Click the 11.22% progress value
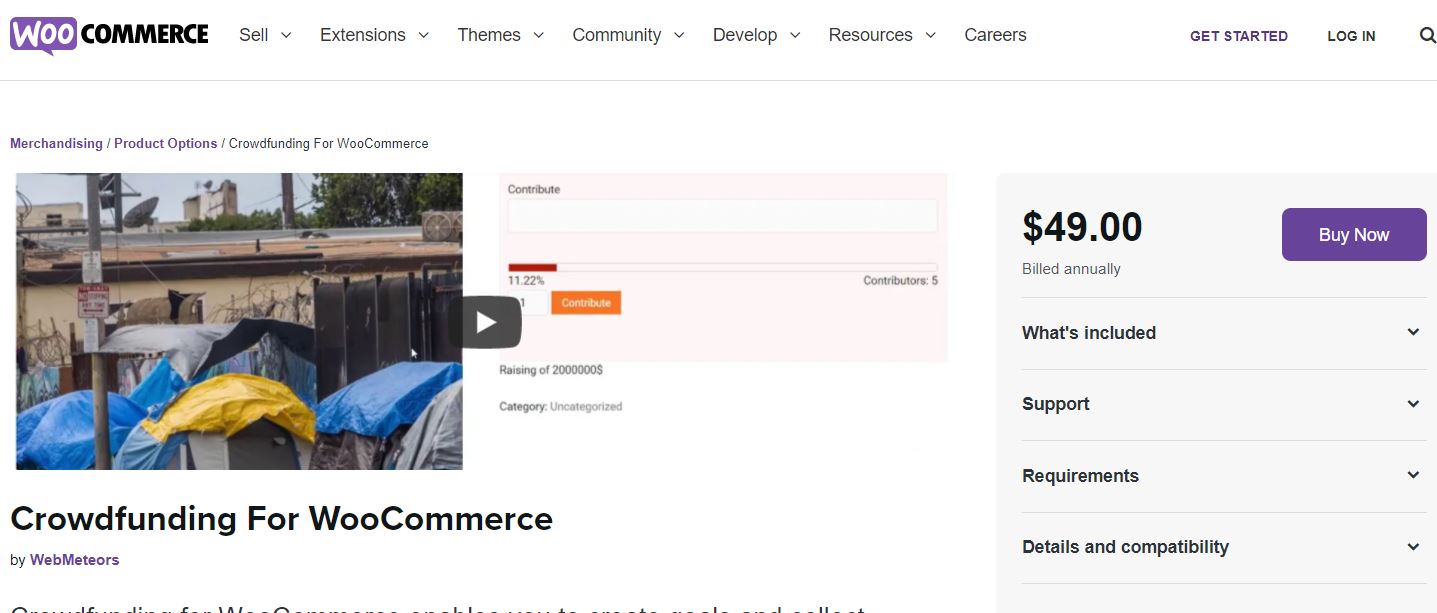This screenshot has height=613, width=1437. (526, 281)
